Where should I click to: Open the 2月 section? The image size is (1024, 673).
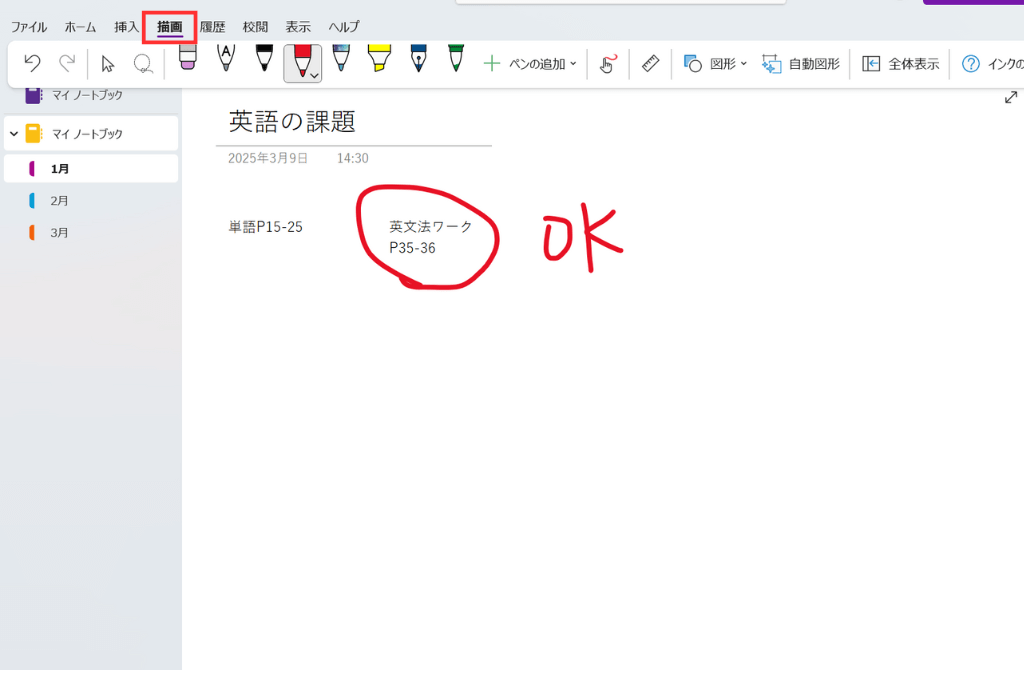[60, 201]
